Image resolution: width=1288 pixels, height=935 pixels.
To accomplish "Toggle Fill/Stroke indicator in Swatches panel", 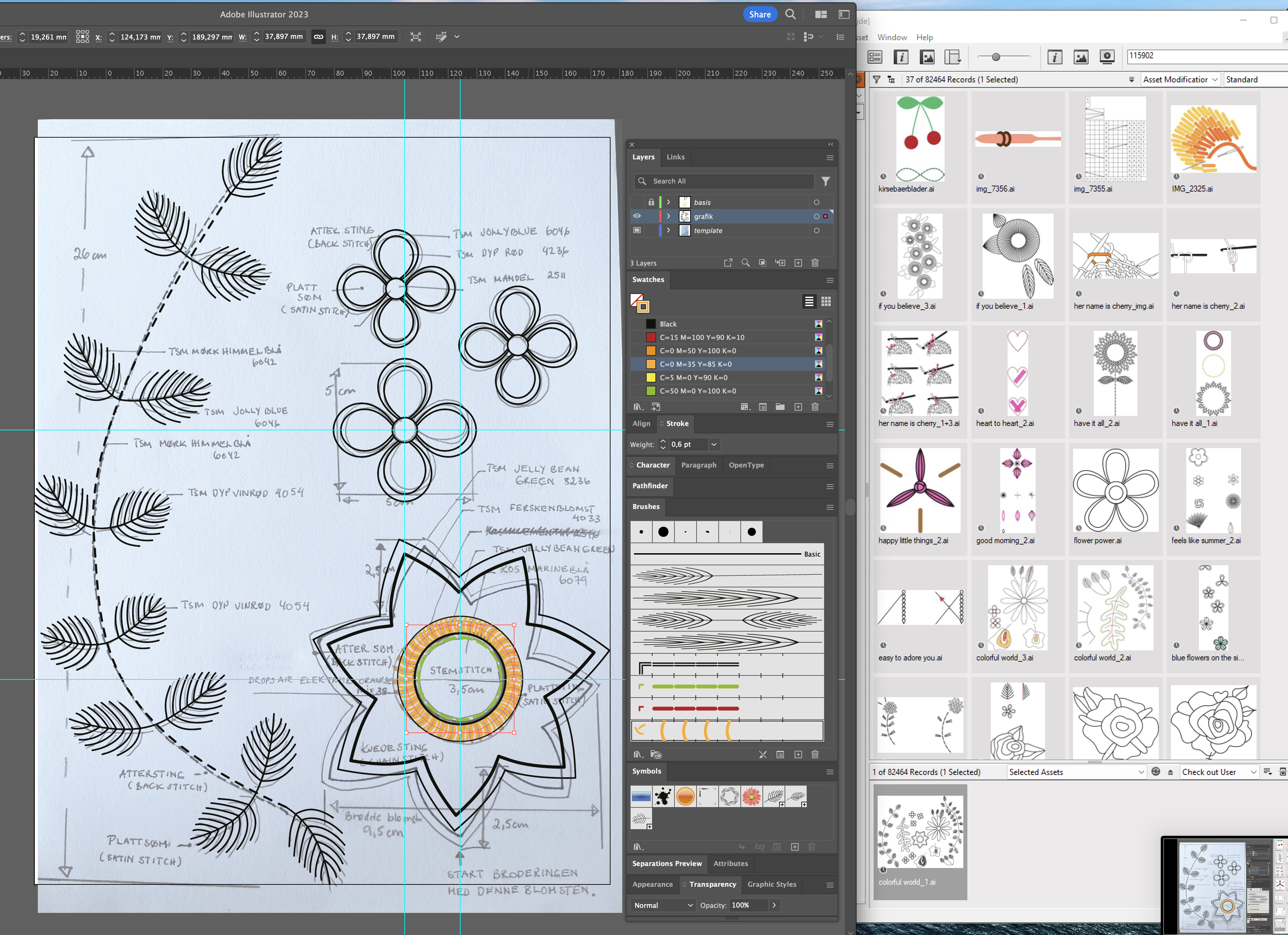I will 639,303.
